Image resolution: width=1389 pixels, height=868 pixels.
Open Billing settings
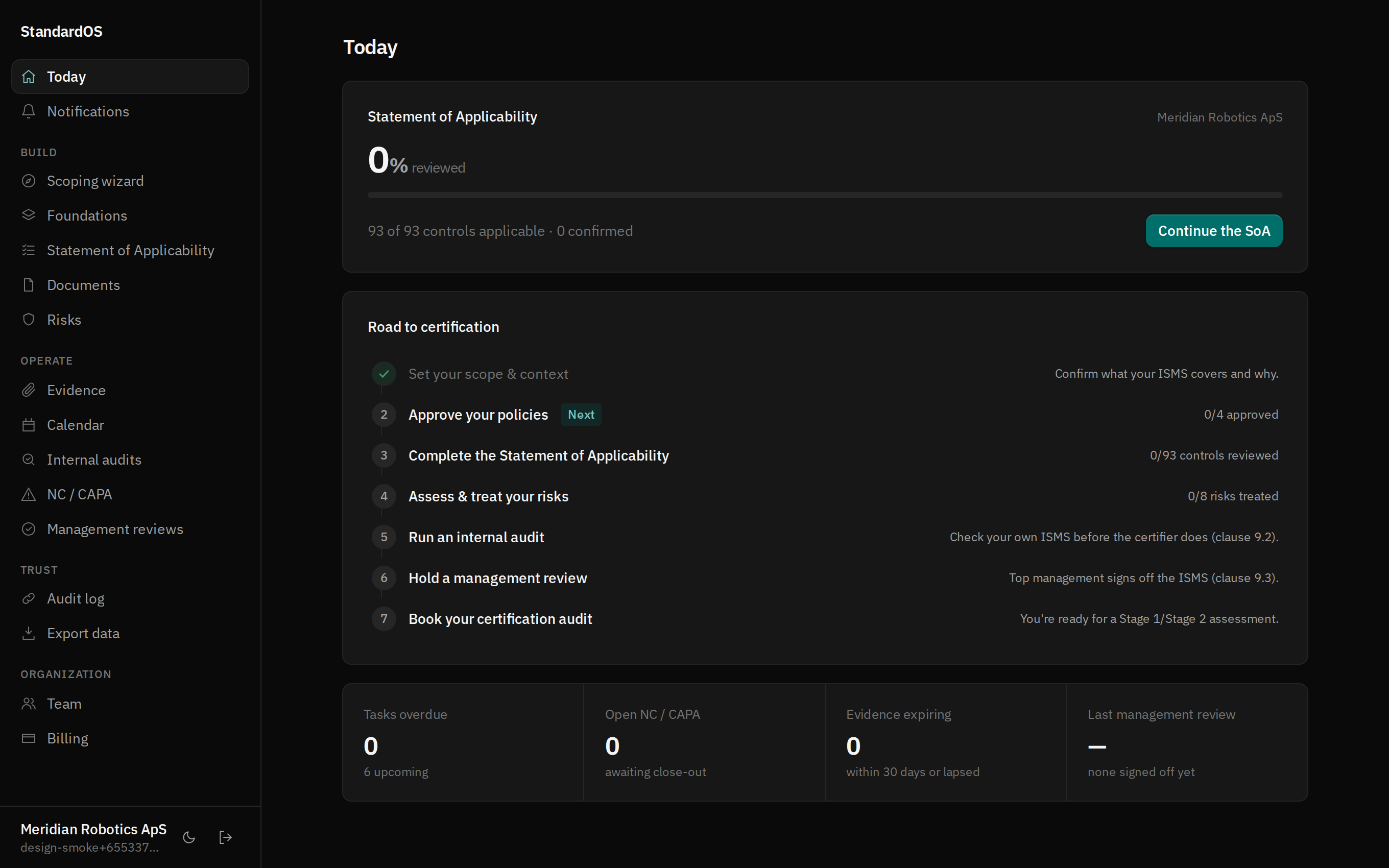tap(130, 738)
